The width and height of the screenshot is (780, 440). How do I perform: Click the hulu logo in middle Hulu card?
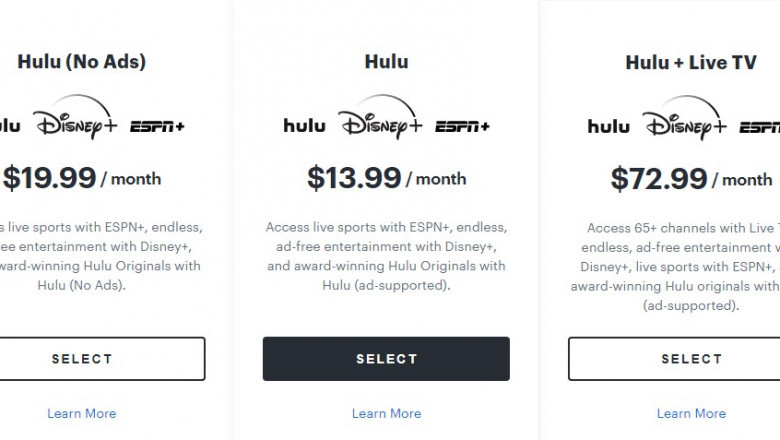(304, 126)
